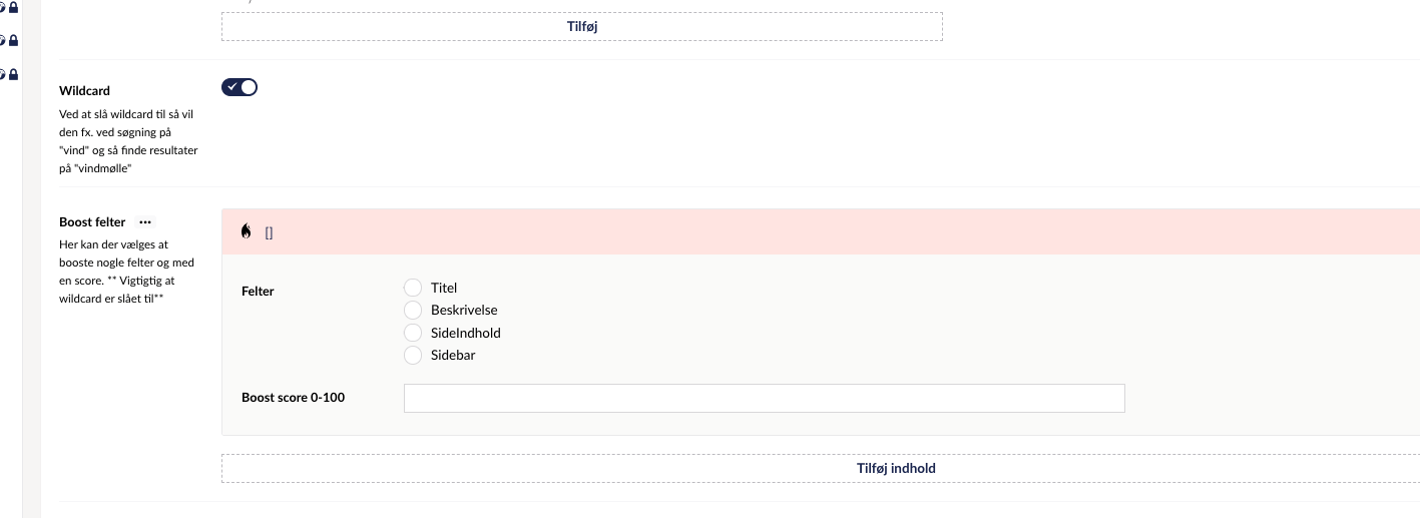Click the flame icon in boost block

point(246,231)
